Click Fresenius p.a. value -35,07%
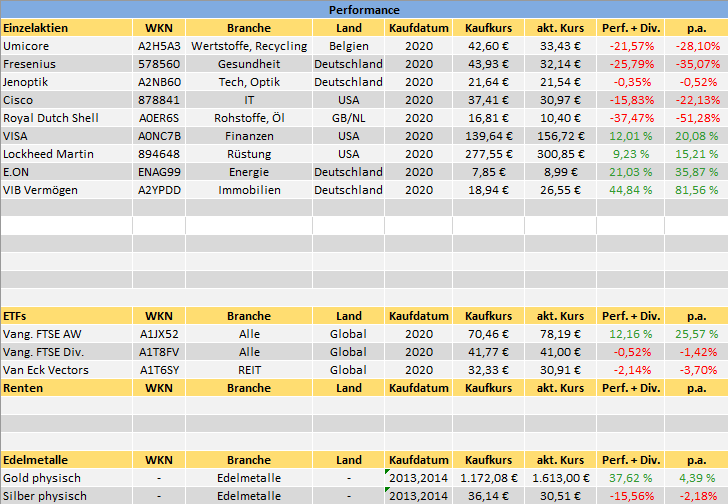728x504 pixels. (696, 64)
